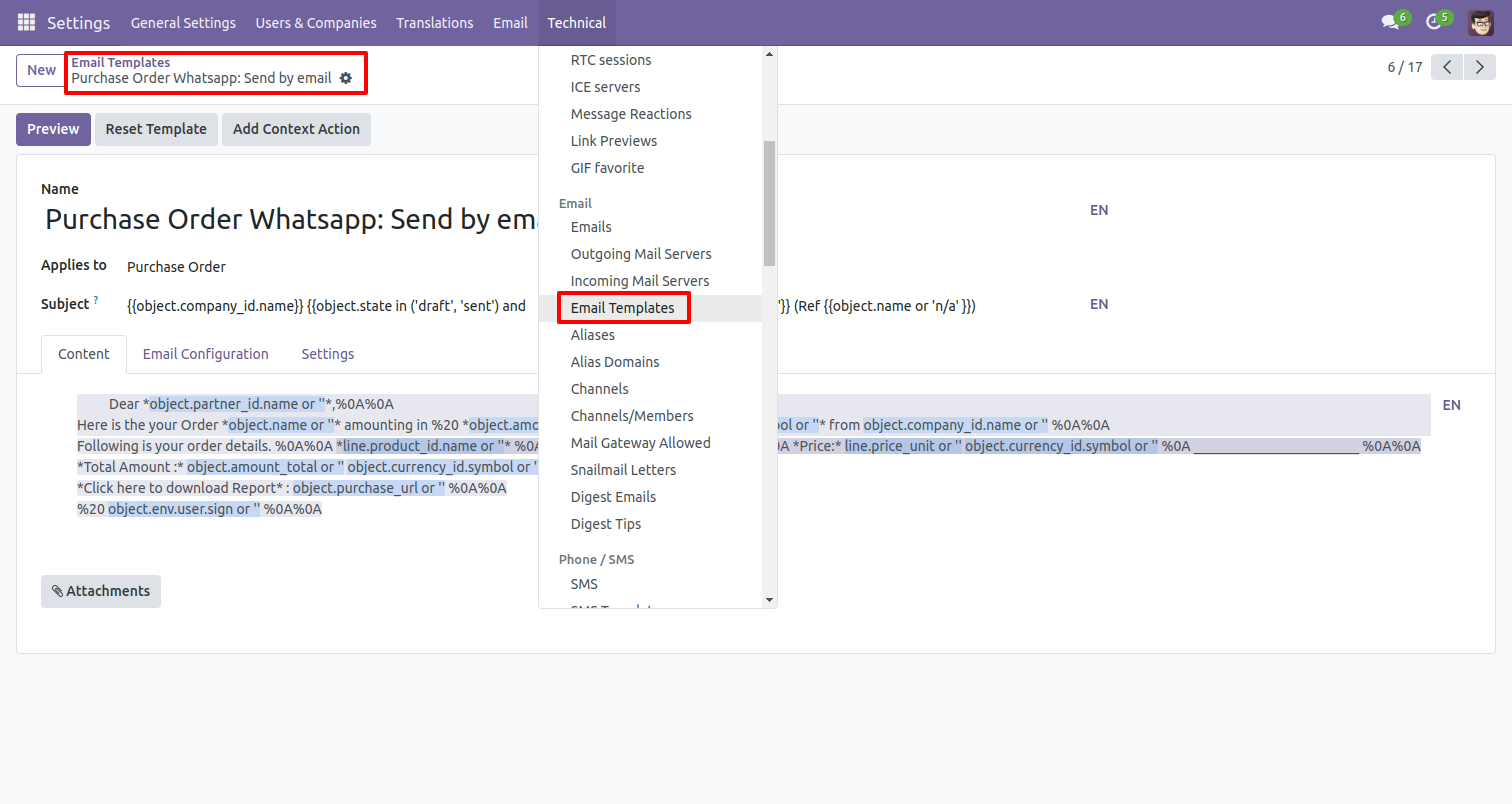Open the General Settings menu
Image resolution: width=1512 pixels, height=804 pixels.
[x=183, y=22]
